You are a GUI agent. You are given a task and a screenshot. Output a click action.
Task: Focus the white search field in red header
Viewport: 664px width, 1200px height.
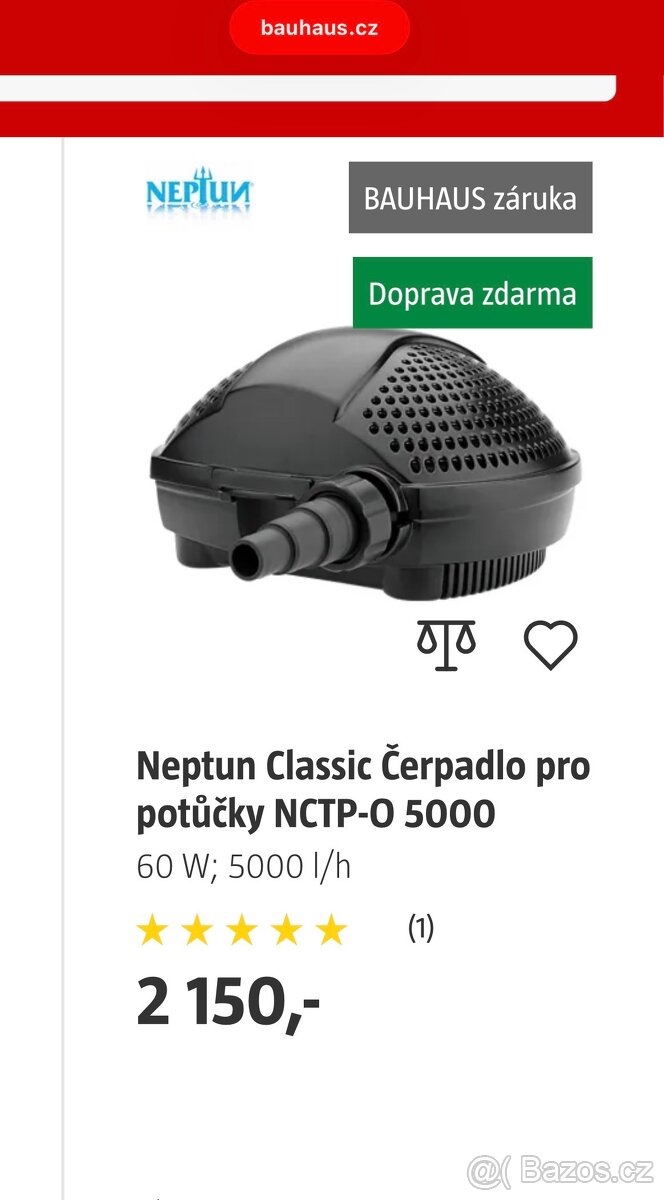click(308, 88)
